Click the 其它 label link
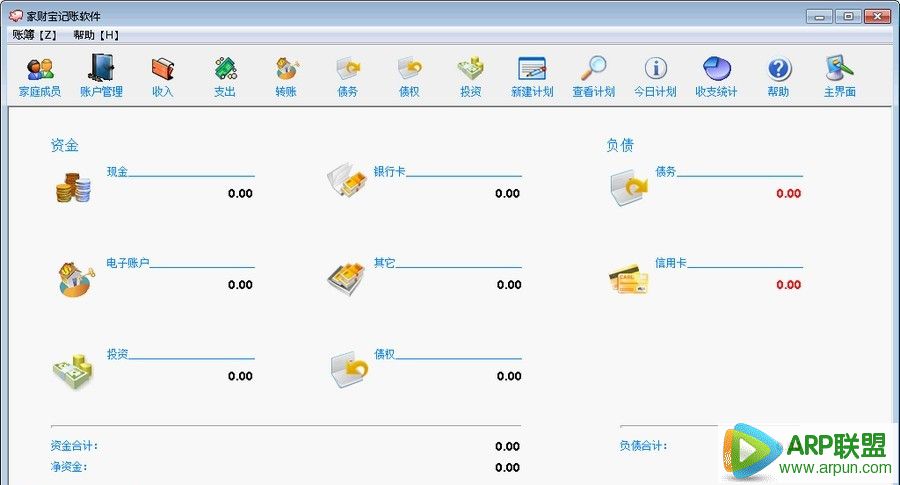The image size is (900, 485). [384, 263]
